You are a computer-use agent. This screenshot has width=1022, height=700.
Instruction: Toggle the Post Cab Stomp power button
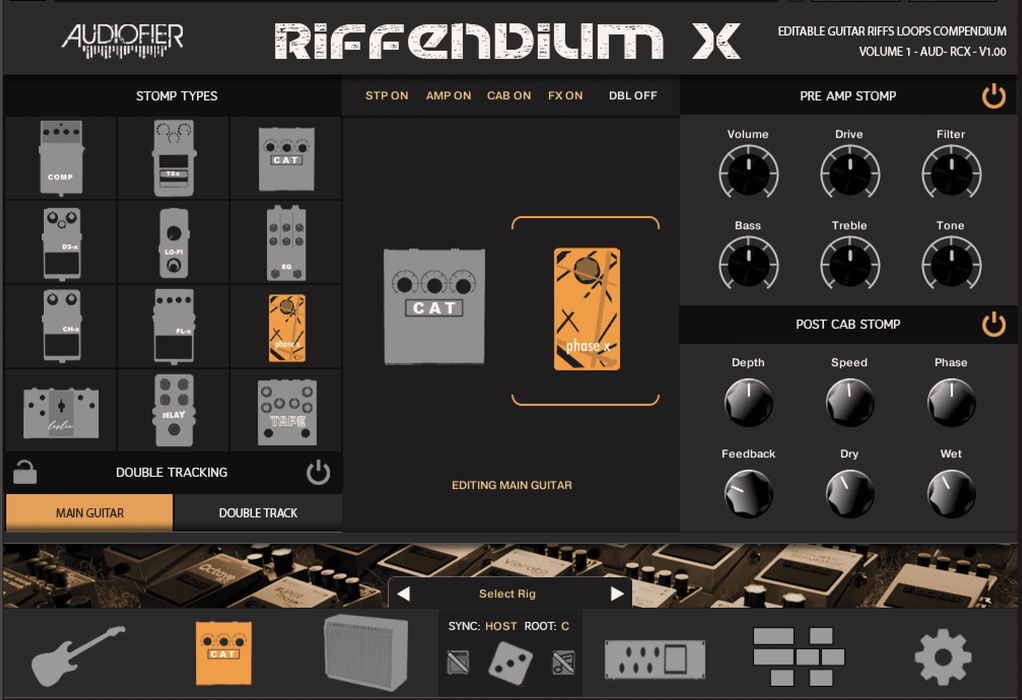993,324
